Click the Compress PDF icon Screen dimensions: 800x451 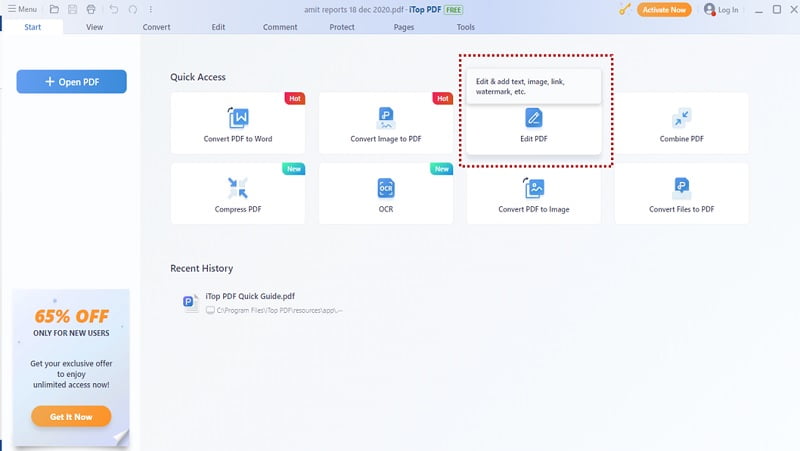pyautogui.click(x=238, y=188)
